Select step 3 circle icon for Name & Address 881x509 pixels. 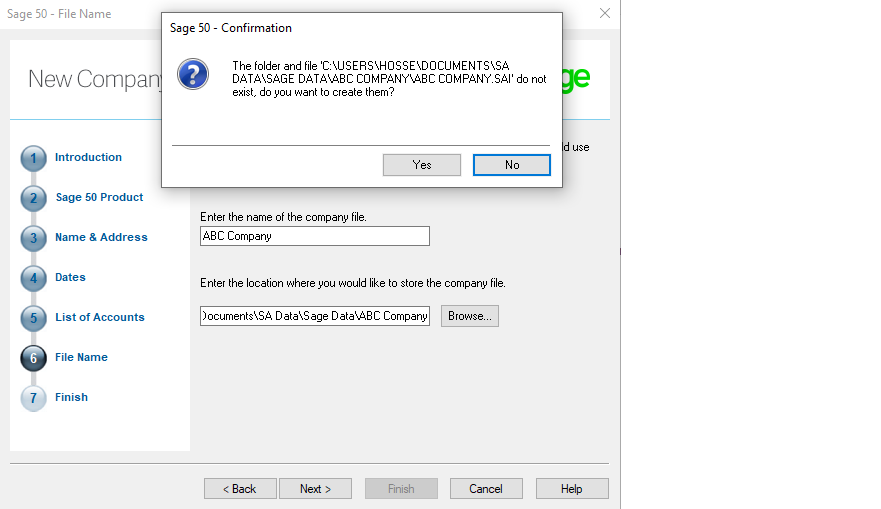point(33,238)
